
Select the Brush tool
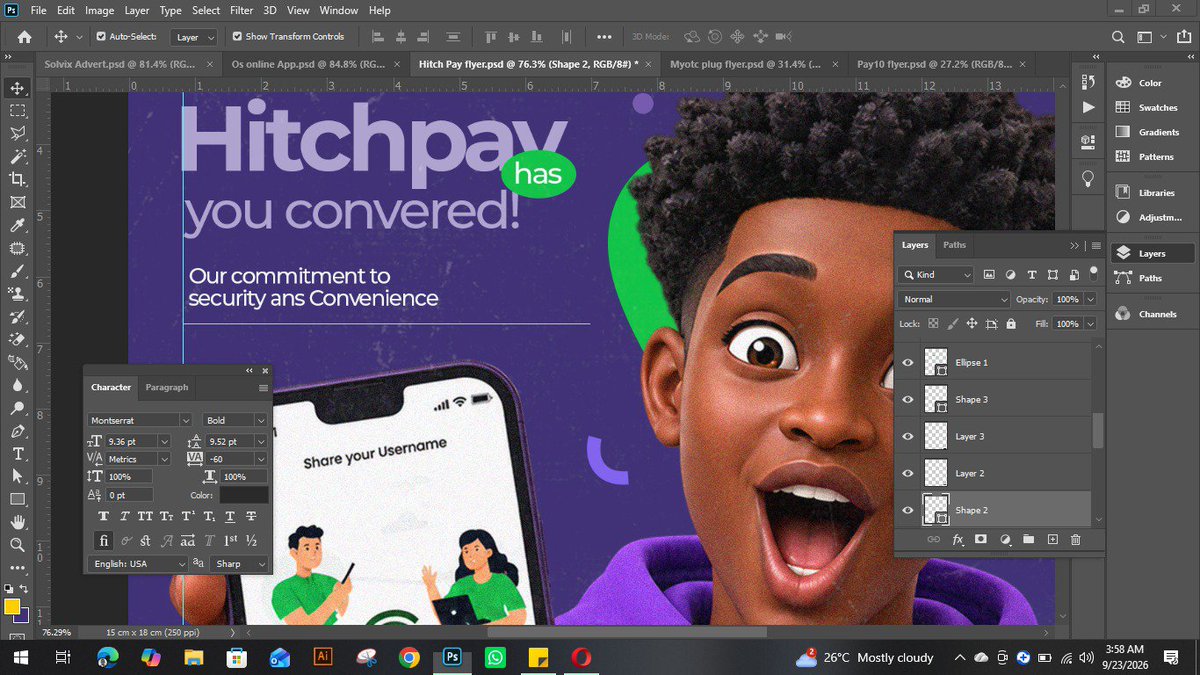click(17, 270)
